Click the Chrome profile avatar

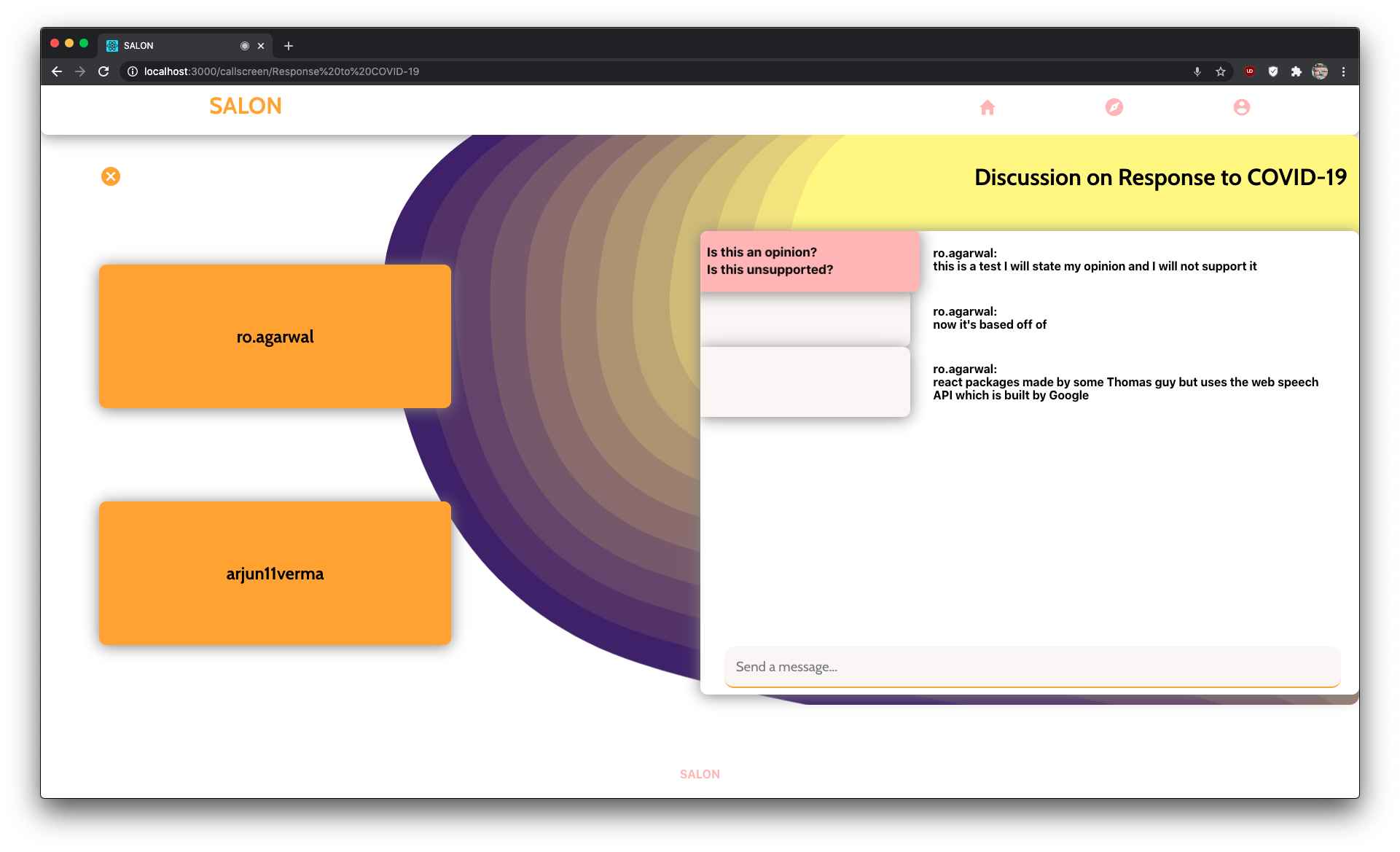tap(1320, 71)
